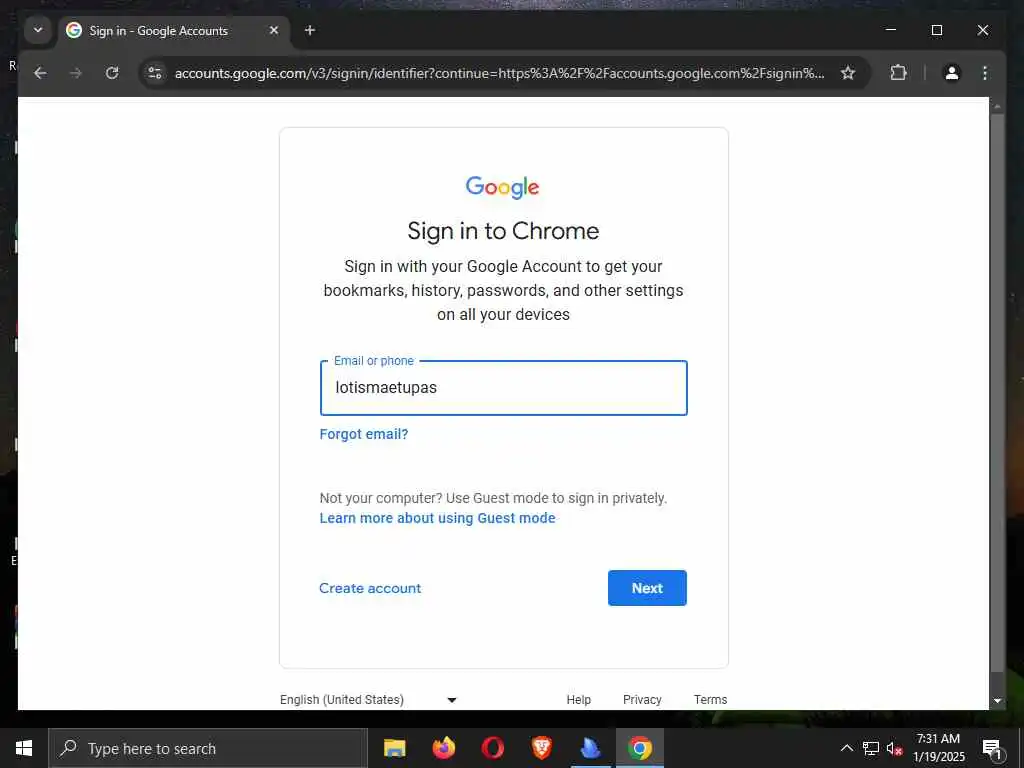Click the Create account link
The image size is (1024, 768).
click(370, 588)
